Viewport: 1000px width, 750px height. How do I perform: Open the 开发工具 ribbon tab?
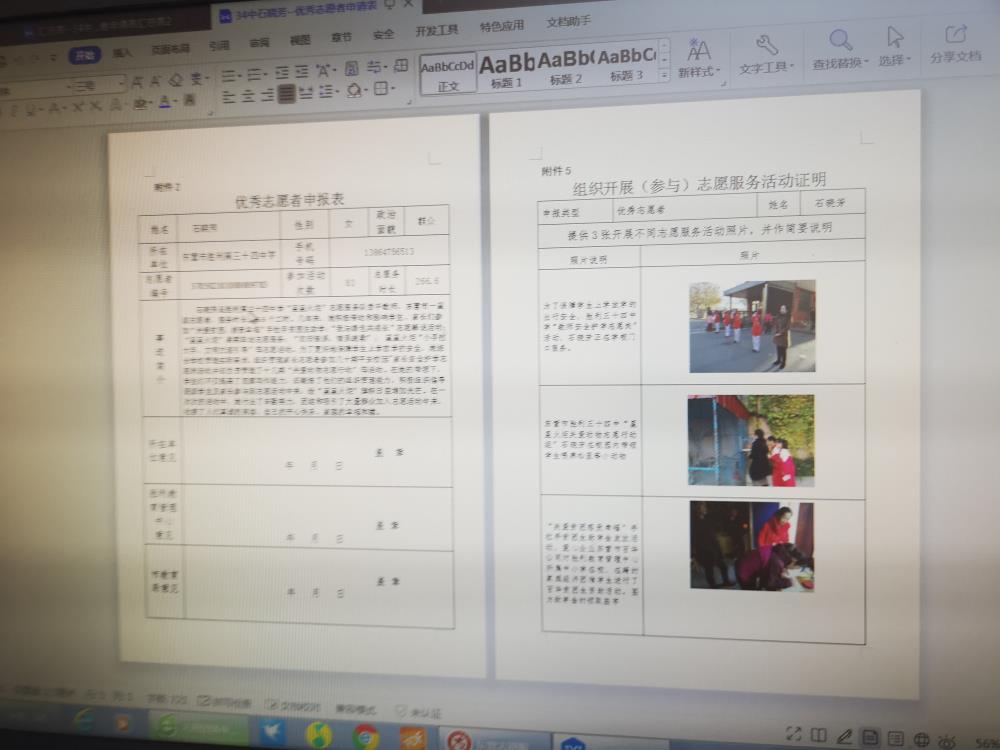pos(436,31)
